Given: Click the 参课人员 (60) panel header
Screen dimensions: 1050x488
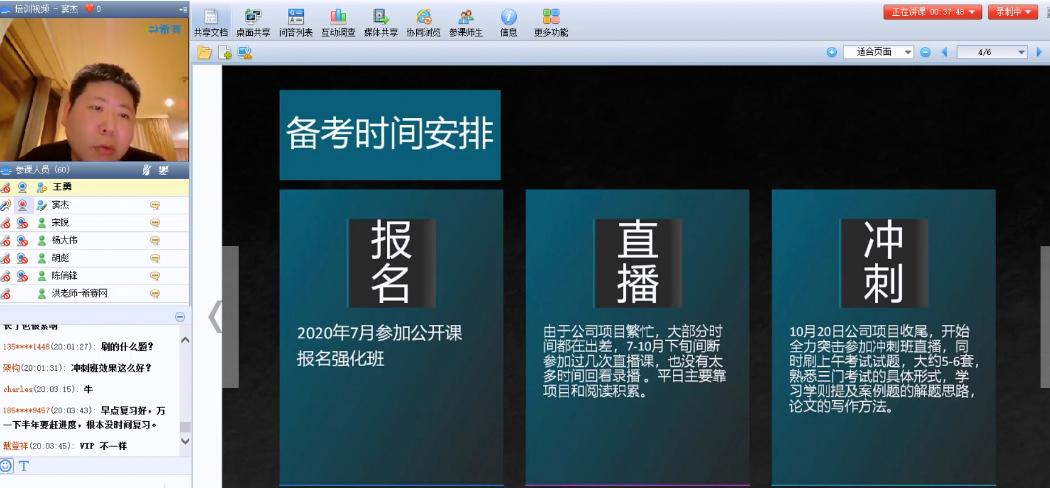Looking at the screenshot, I should pyautogui.click(x=94, y=170).
